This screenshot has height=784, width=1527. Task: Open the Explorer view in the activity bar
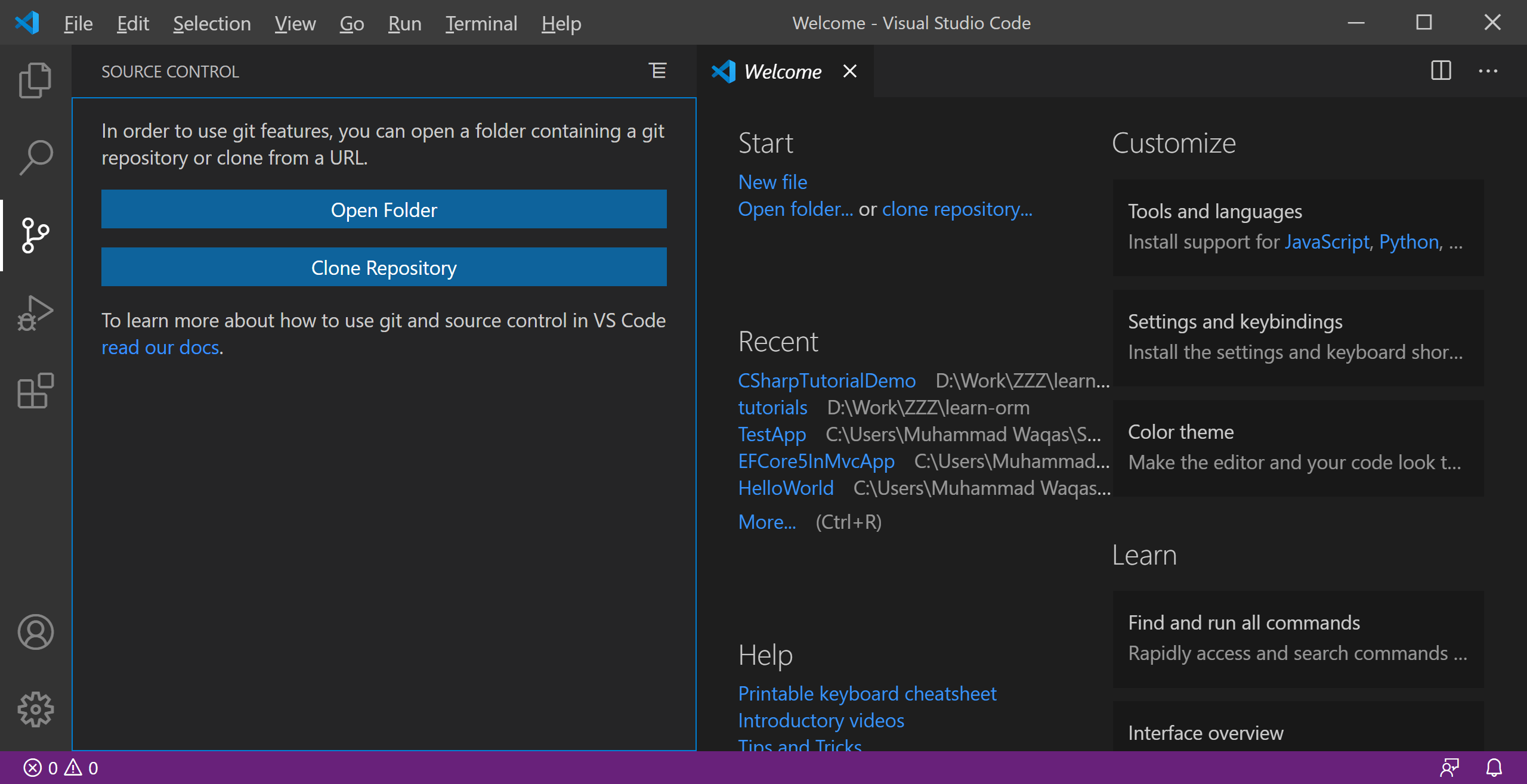point(35,79)
